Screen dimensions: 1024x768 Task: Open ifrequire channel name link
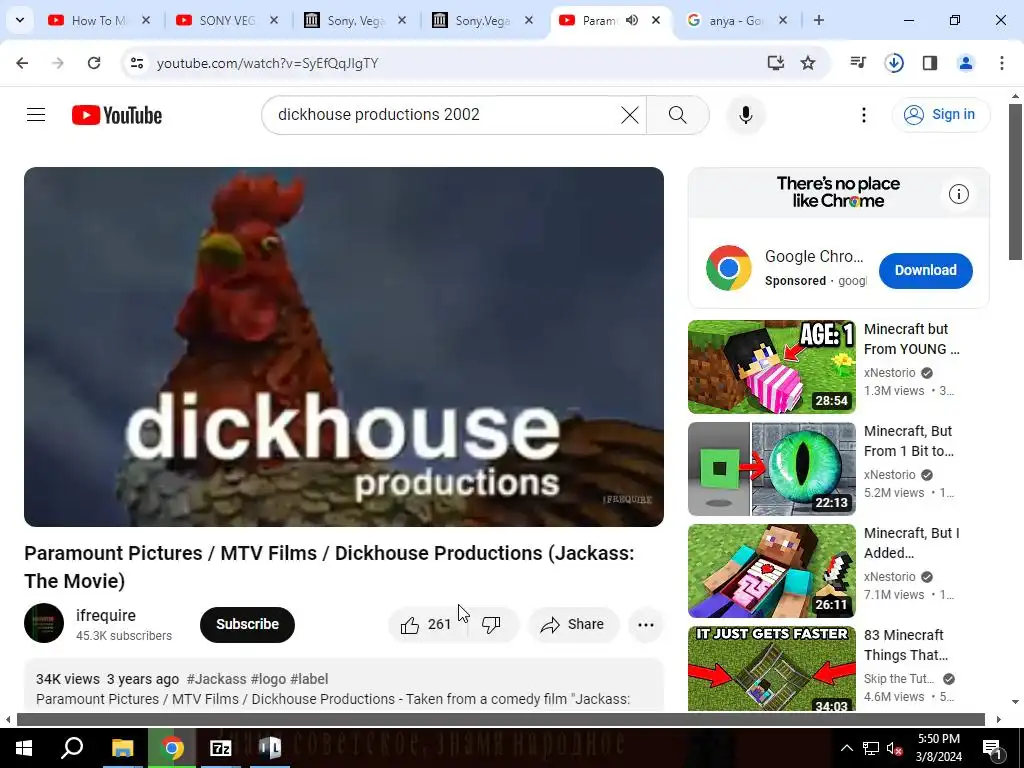pos(106,615)
